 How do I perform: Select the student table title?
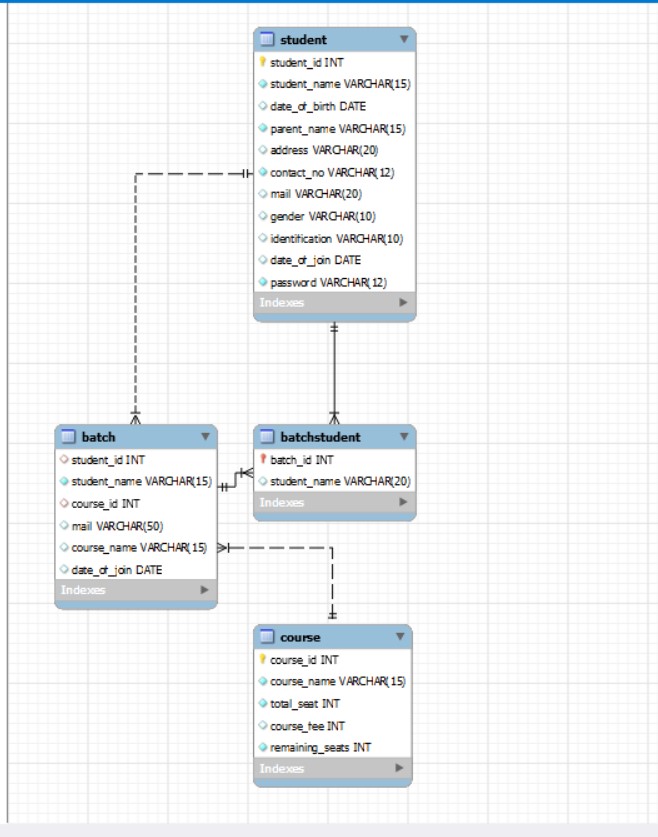click(x=303, y=40)
